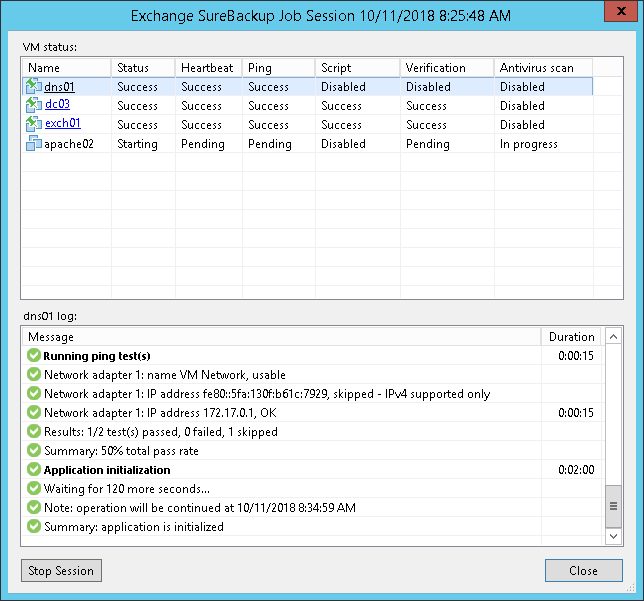Select the exch01 VM link
This screenshot has width=644, height=601.
point(62,125)
